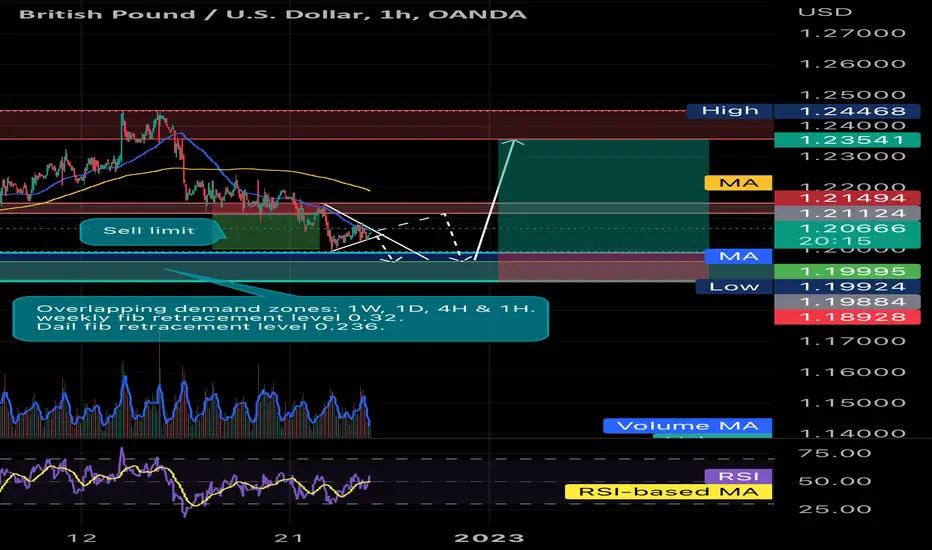
Task: Select the orange MA indicator label
Action: click(x=738, y=183)
